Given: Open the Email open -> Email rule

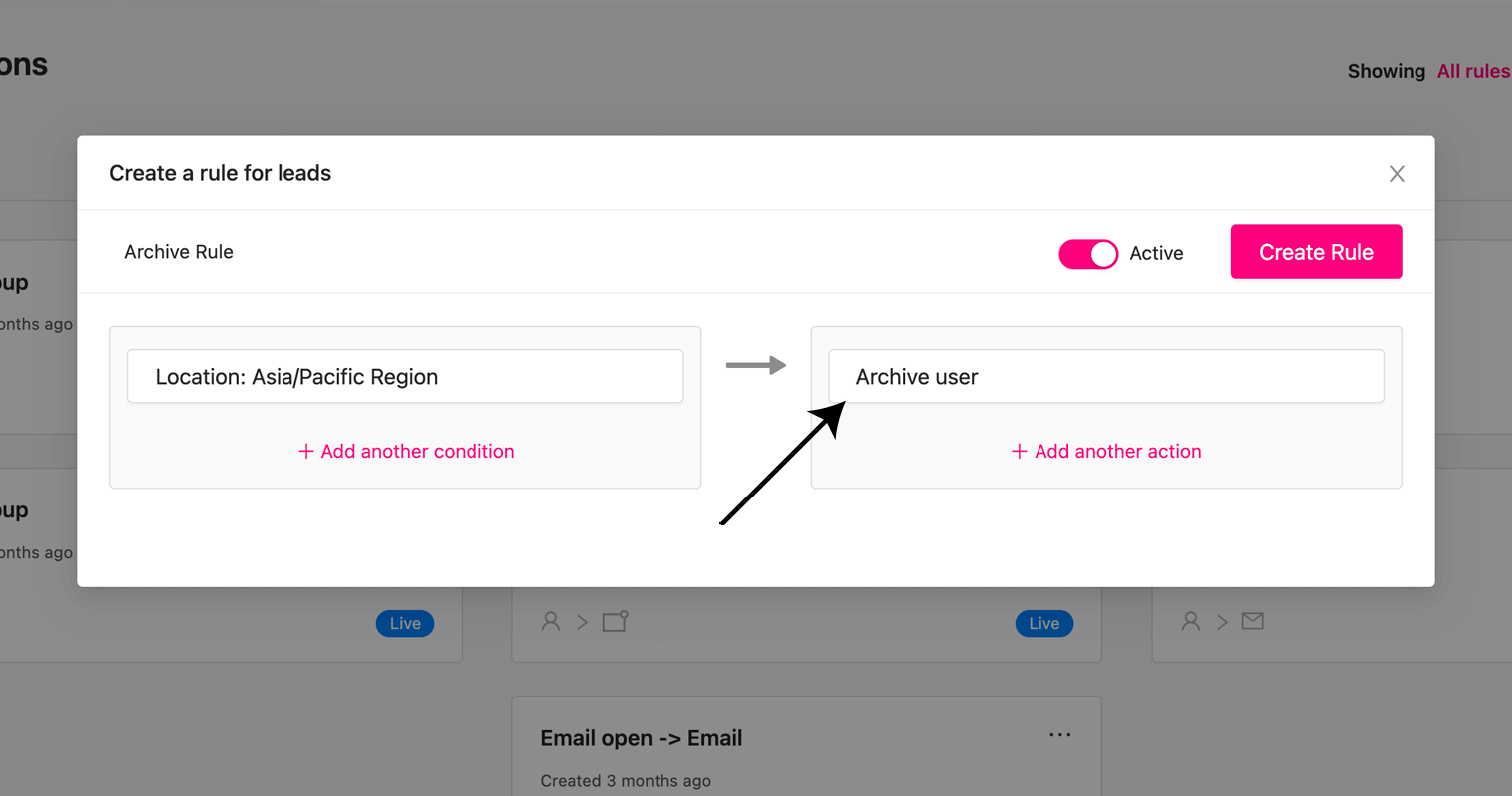Looking at the screenshot, I should pos(642,738).
